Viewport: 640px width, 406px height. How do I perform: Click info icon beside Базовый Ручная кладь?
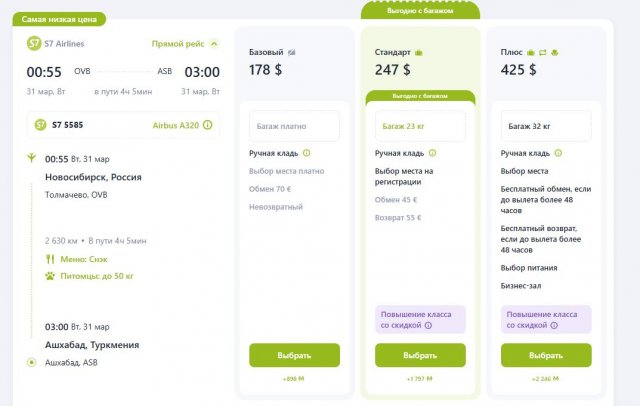click(306, 153)
